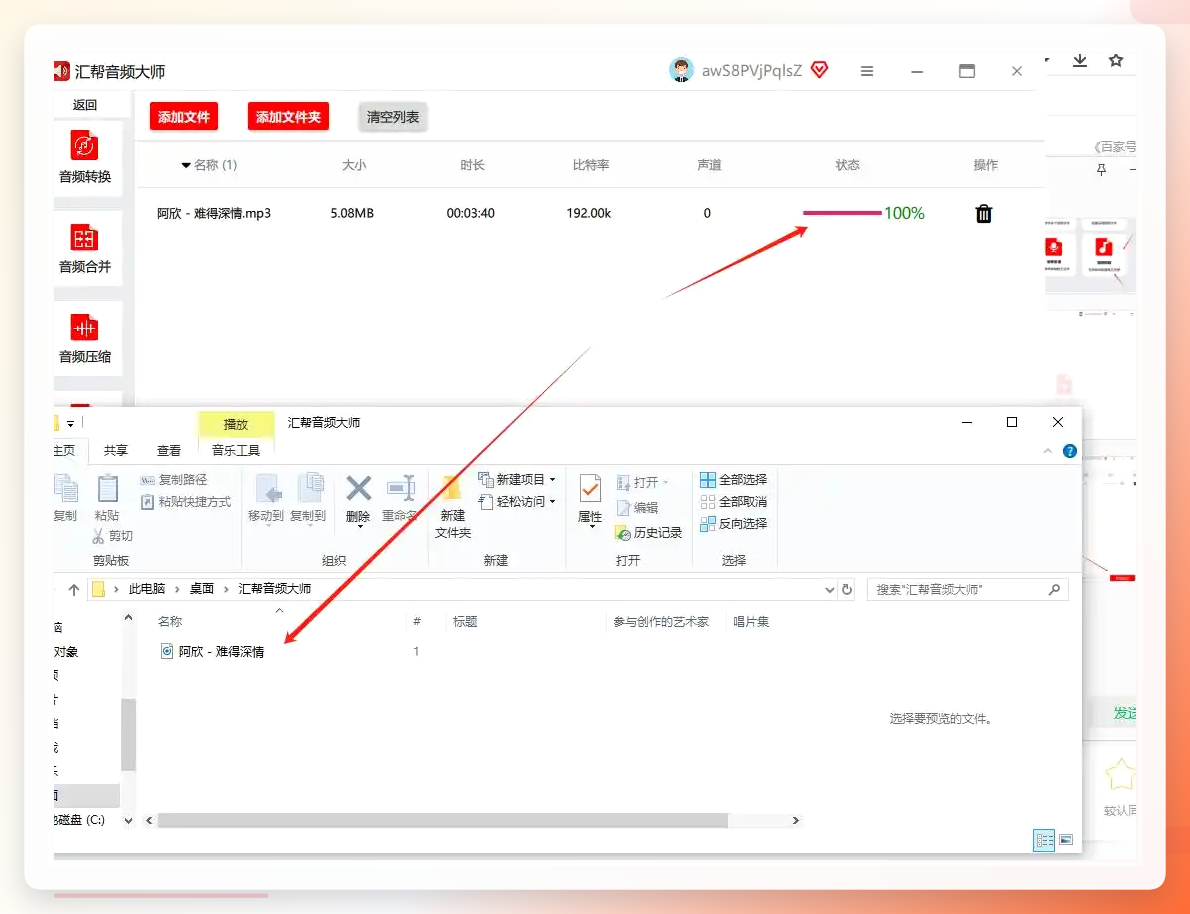Click 历史记录 history in the ribbon
Viewport: 1190px width, 914px height.
pos(649,533)
